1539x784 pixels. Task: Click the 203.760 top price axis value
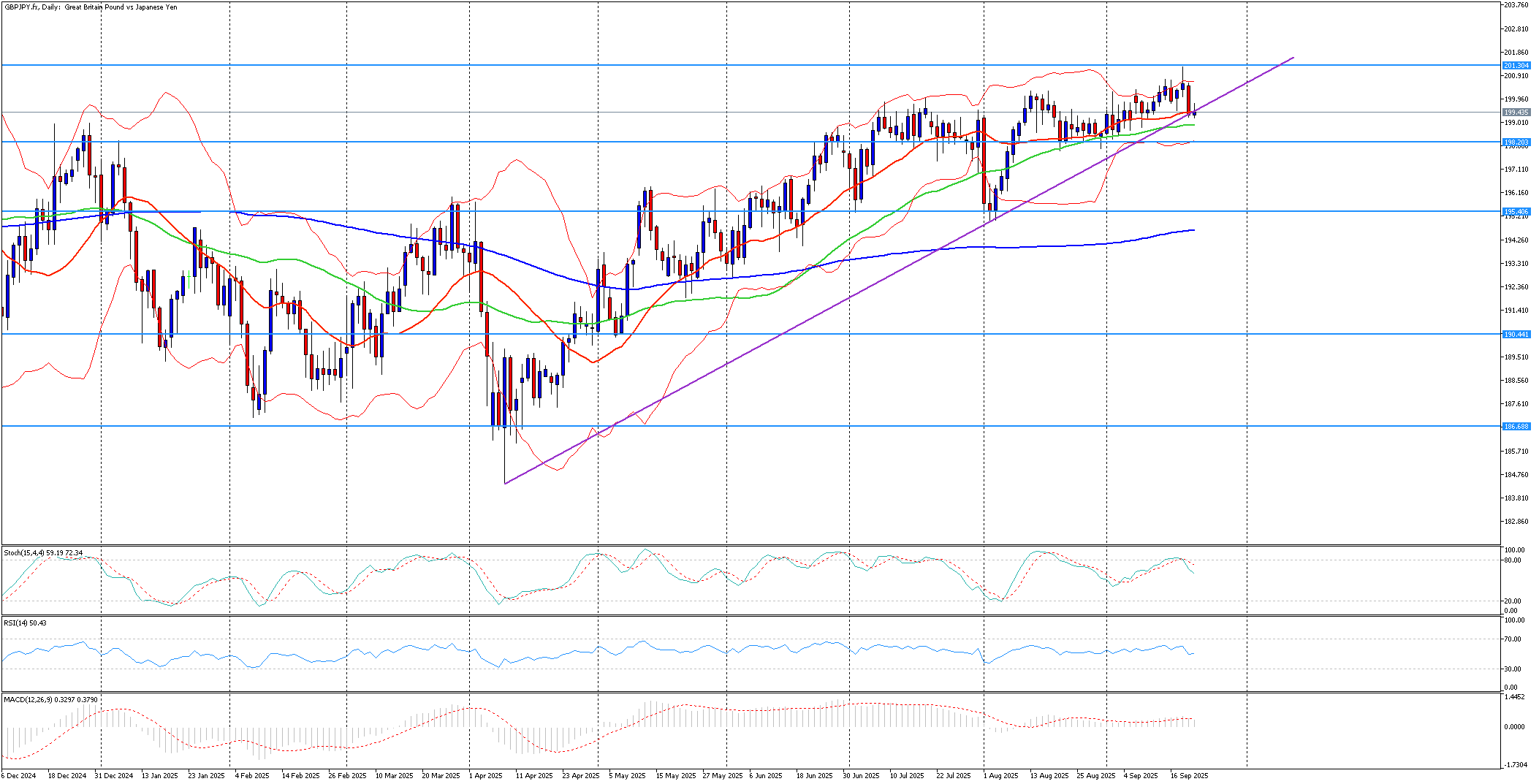click(x=1516, y=5)
